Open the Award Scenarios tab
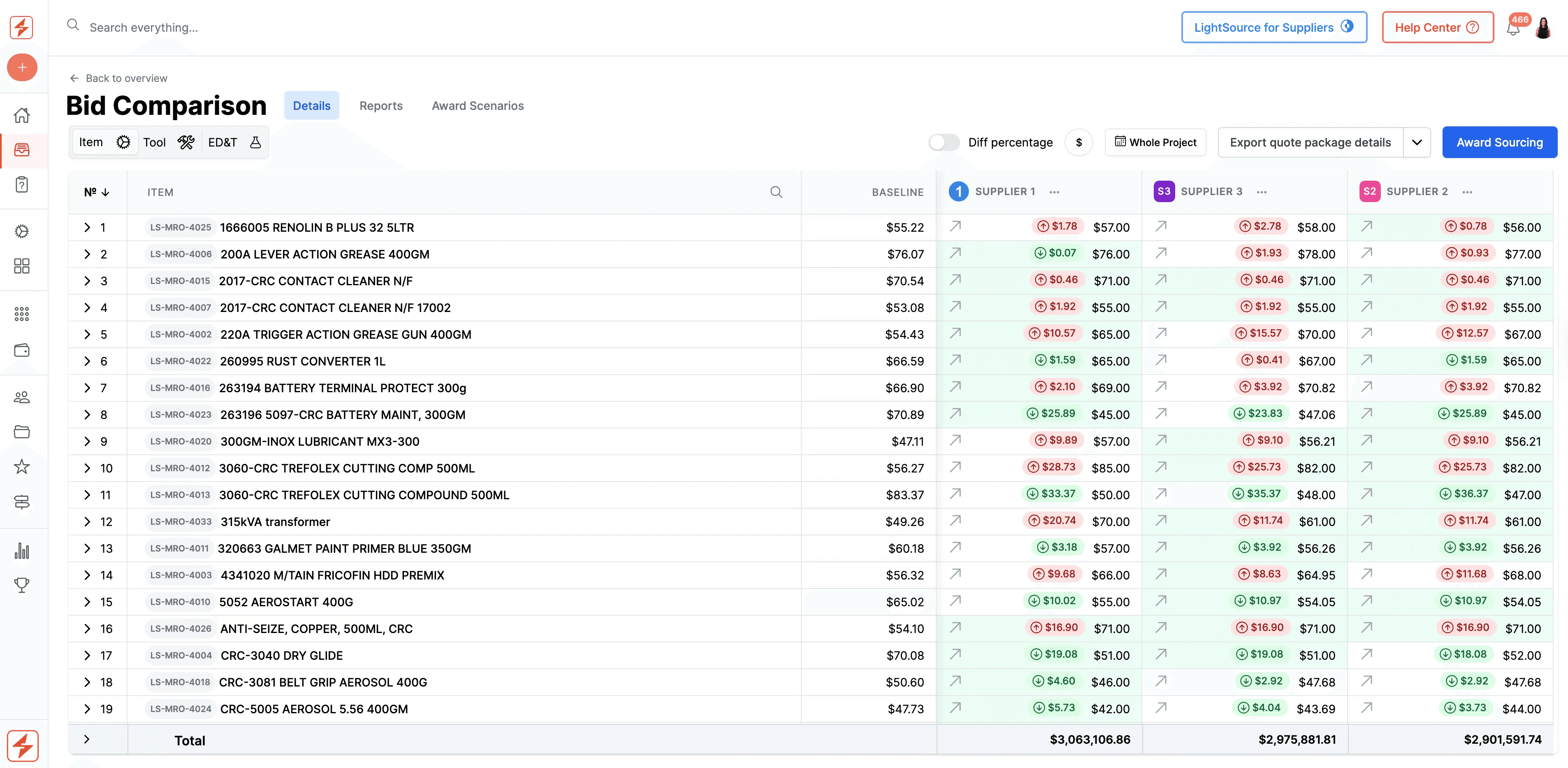The width and height of the screenshot is (1568, 768). point(477,106)
